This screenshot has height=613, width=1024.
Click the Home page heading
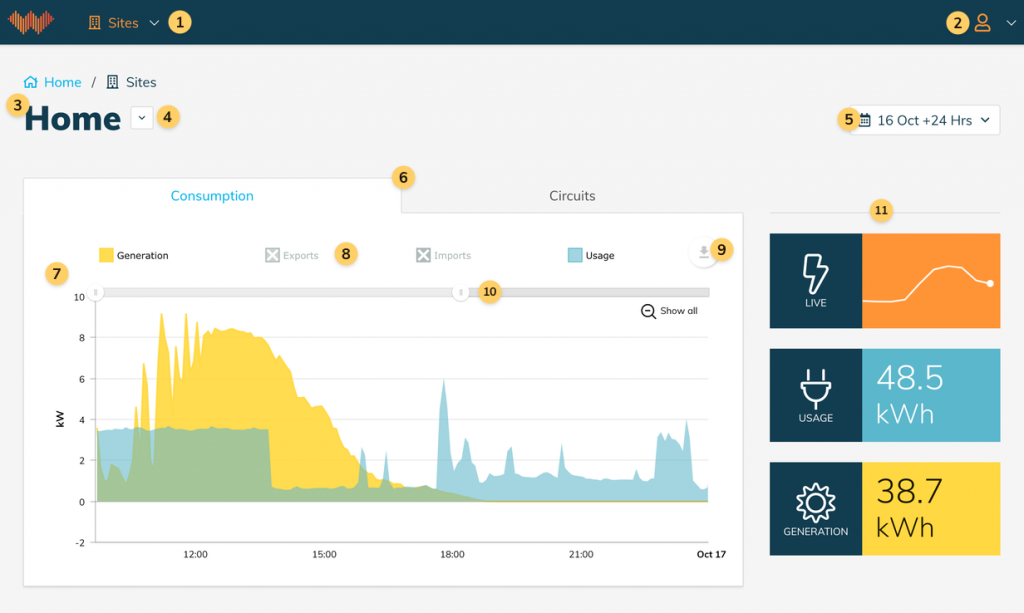[x=72, y=119]
